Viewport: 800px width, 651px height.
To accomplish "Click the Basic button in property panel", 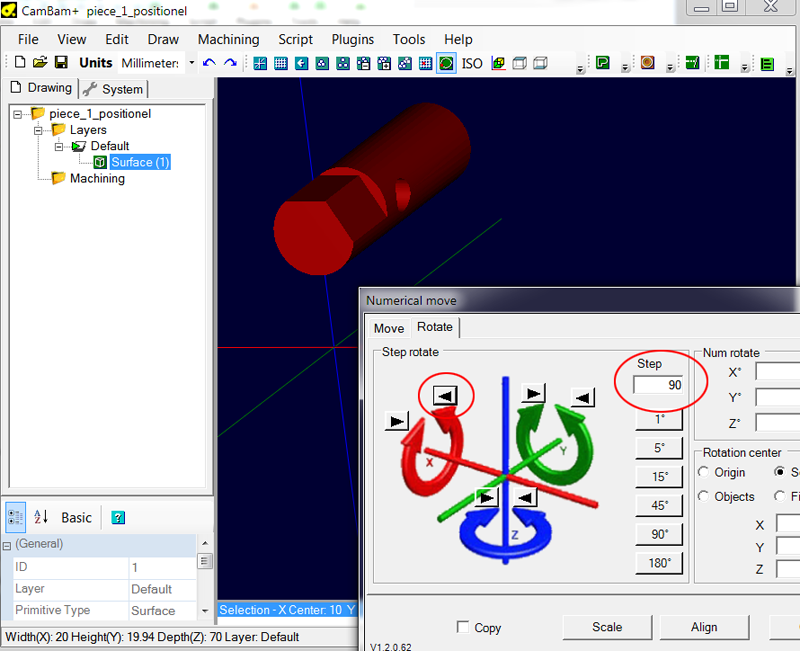I will click(x=77, y=517).
